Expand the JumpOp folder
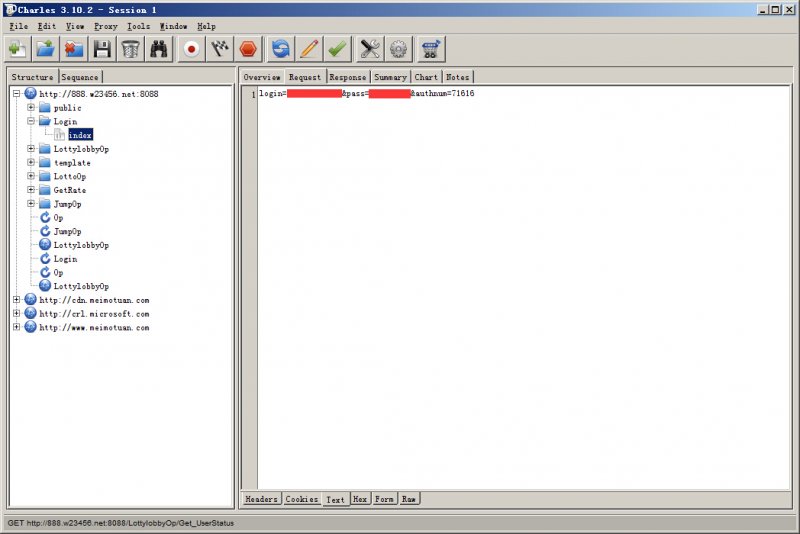 (31, 204)
